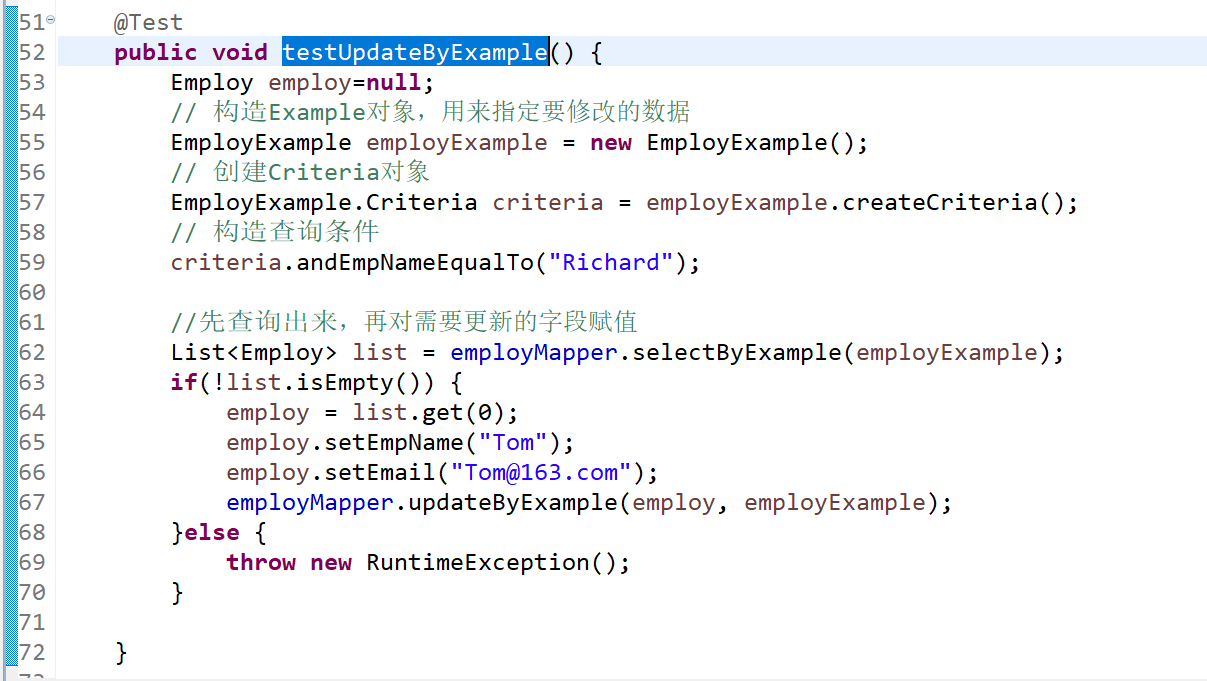Click 'throw' keyword on line 69

tap(261, 562)
